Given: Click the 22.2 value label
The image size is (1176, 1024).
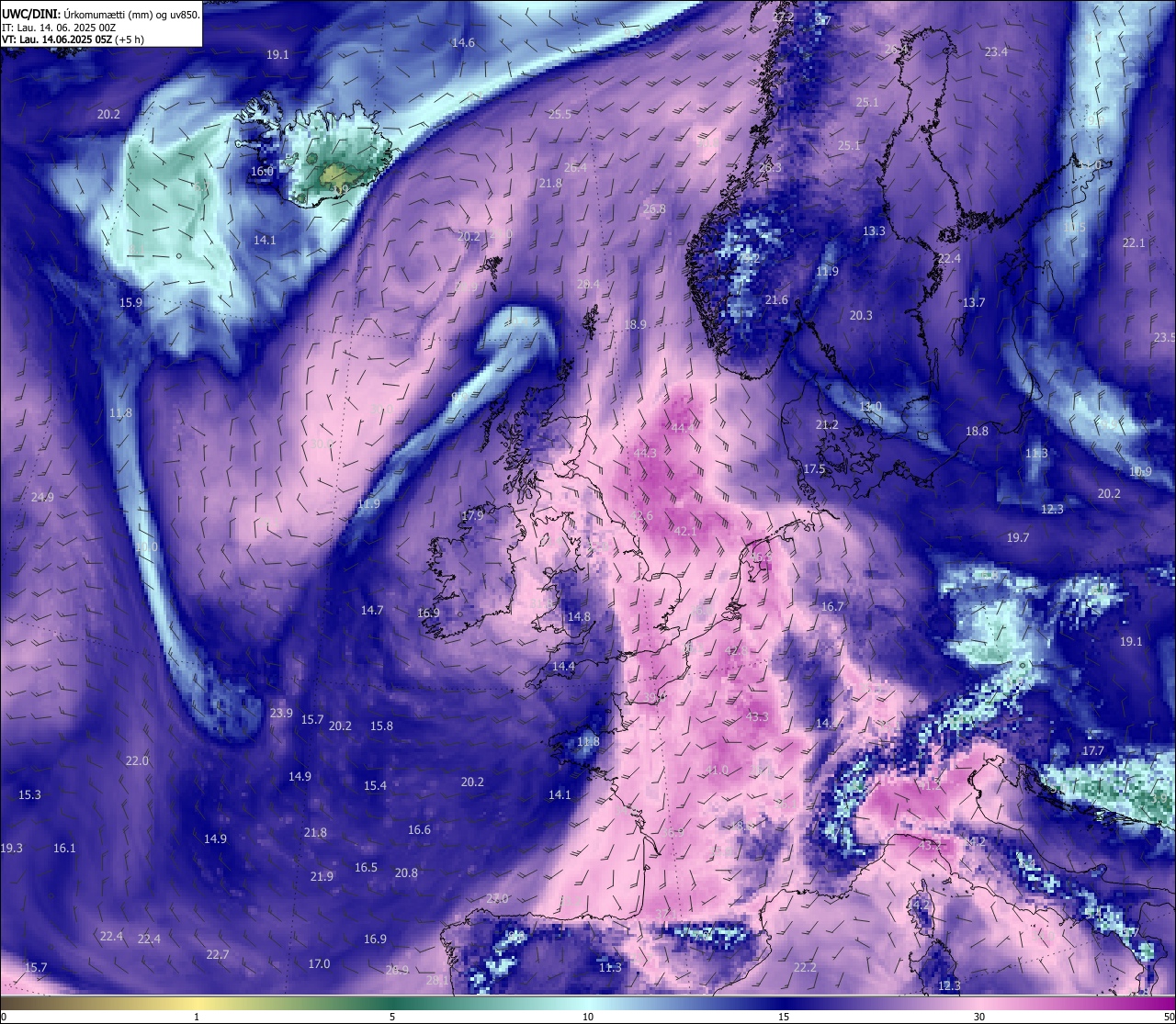Looking at the screenshot, I should (x=805, y=967).
